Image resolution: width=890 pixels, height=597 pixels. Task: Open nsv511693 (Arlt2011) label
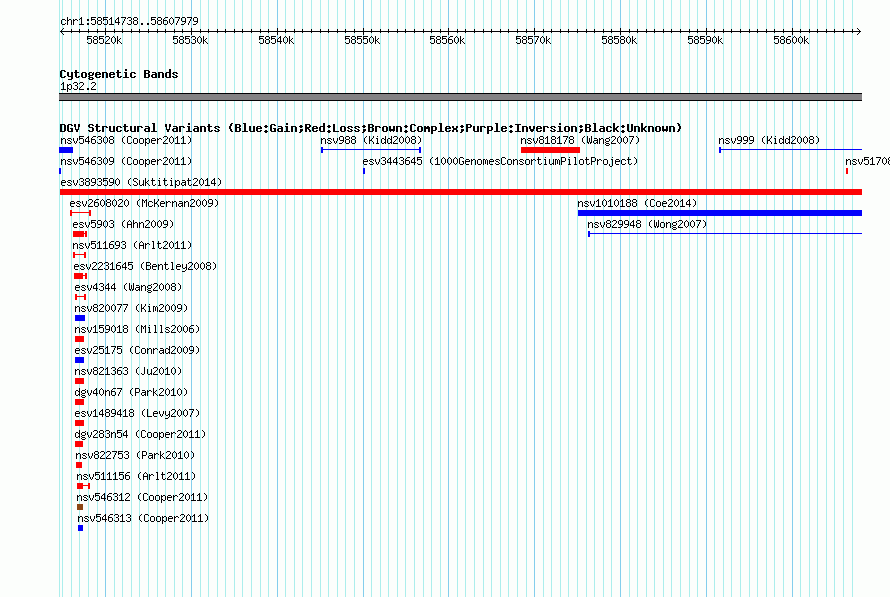(x=132, y=245)
